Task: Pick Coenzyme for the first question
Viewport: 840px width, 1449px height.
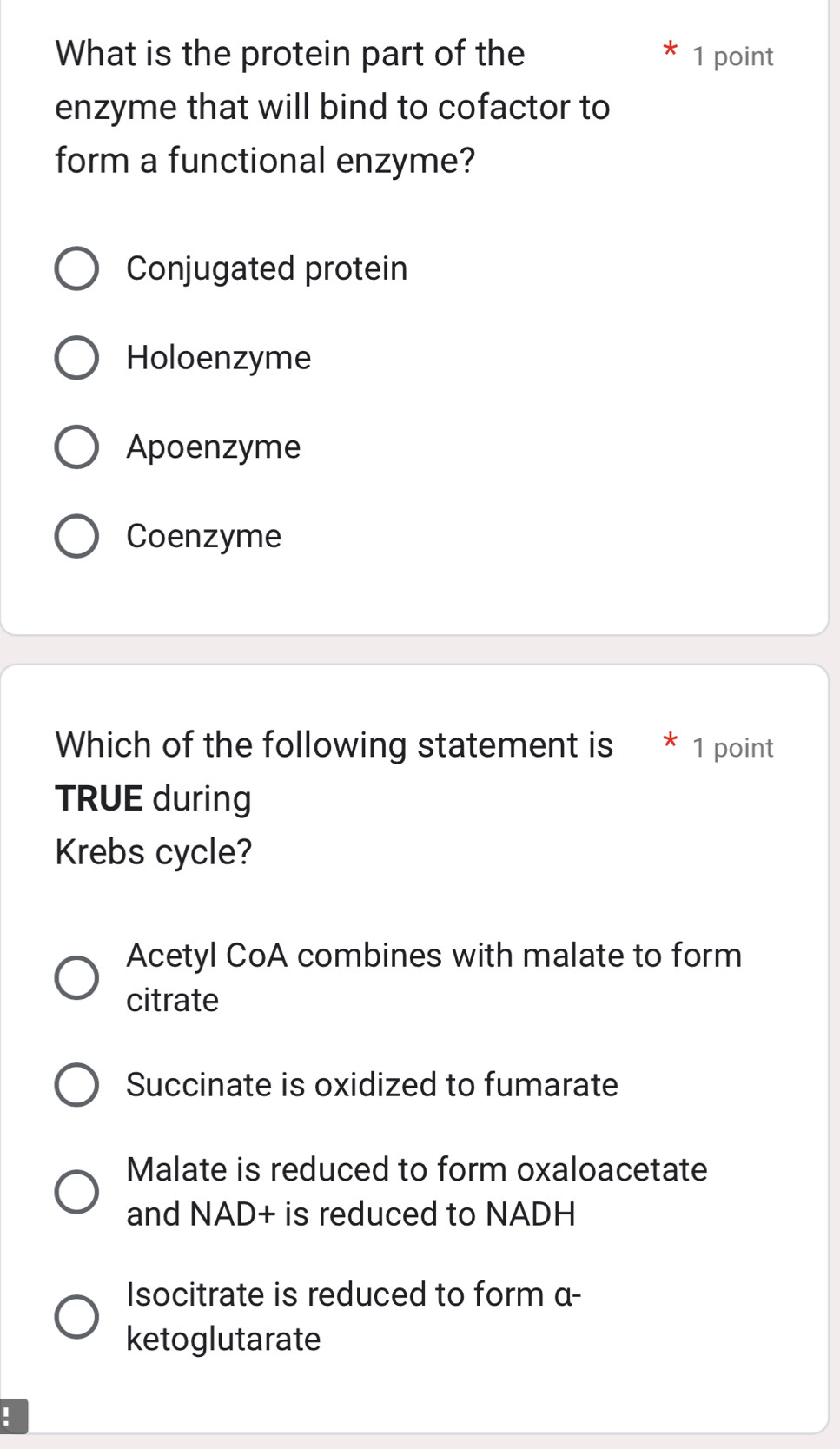Action: pos(79,537)
